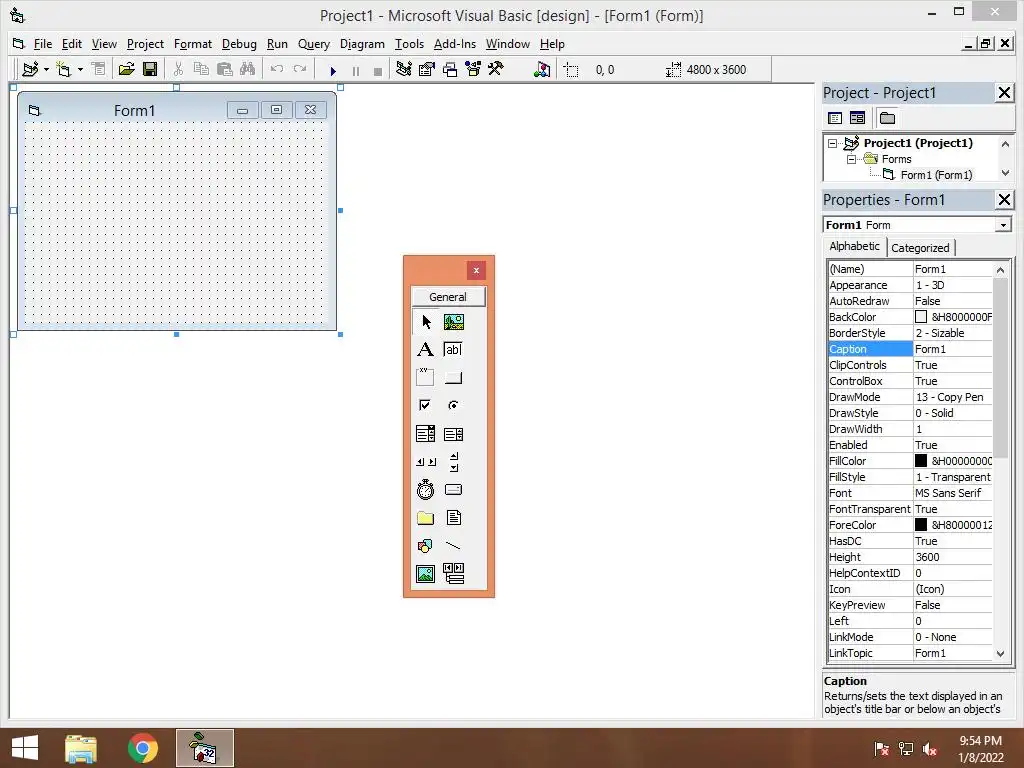Click the properties list scroll down arrow
The height and width of the screenshot is (768, 1024).
1000,653
